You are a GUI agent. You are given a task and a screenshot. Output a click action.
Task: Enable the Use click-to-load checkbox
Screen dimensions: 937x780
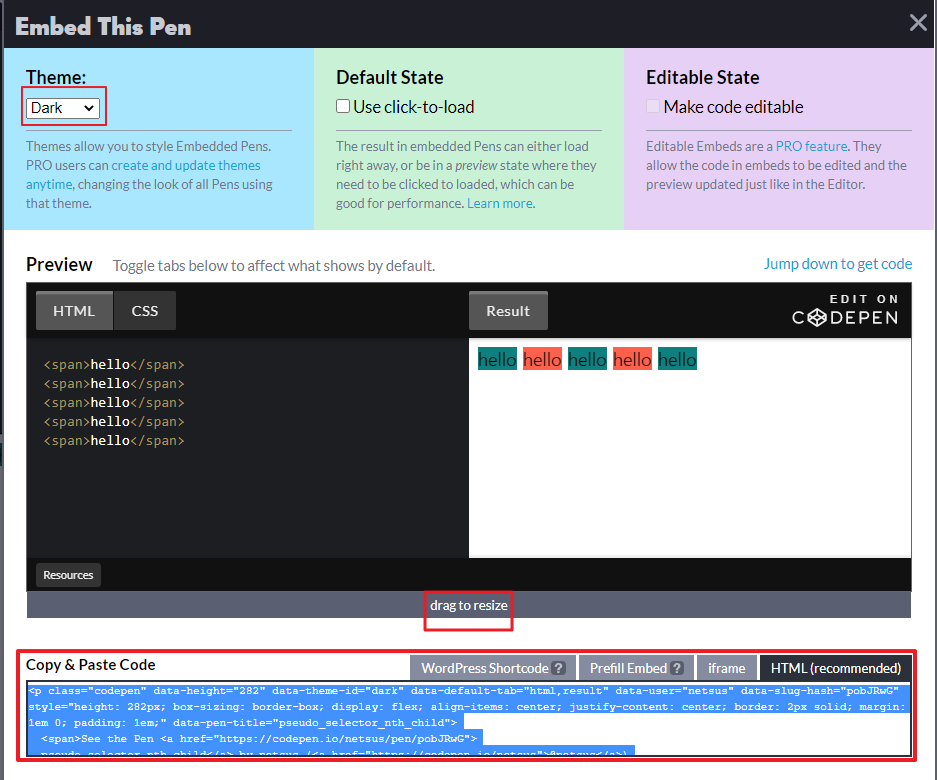343,106
